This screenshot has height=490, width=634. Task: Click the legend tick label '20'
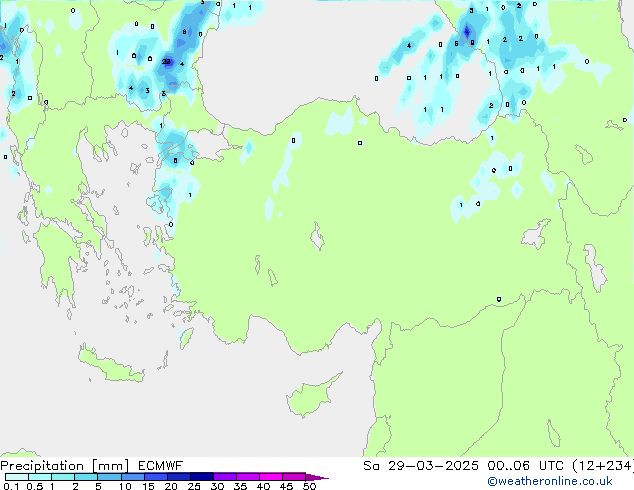pyautogui.click(x=171, y=486)
